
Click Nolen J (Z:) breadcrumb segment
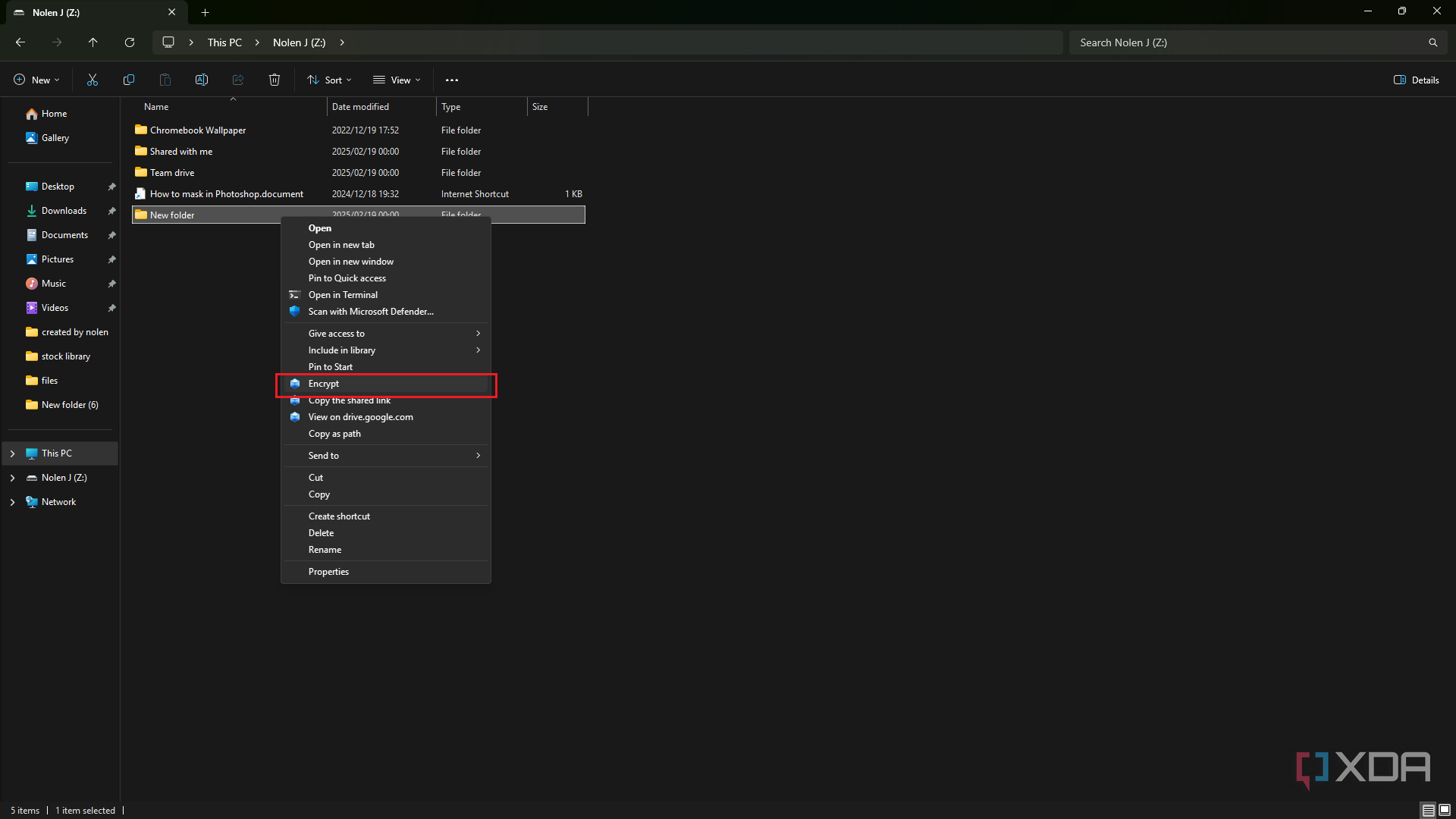(x=299, y=42)
